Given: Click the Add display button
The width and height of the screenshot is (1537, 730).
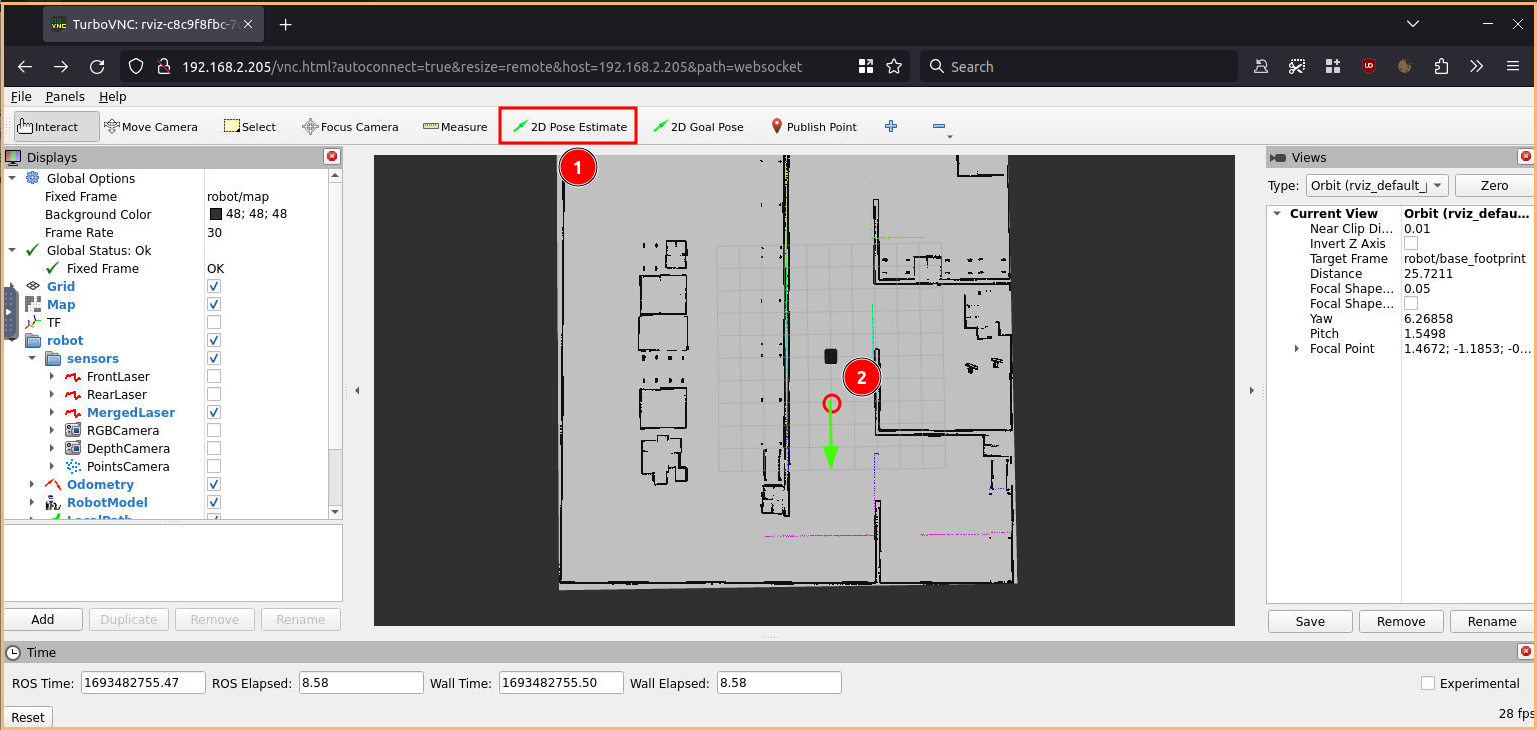Looking at the screenshot, I should pos(43,619).
